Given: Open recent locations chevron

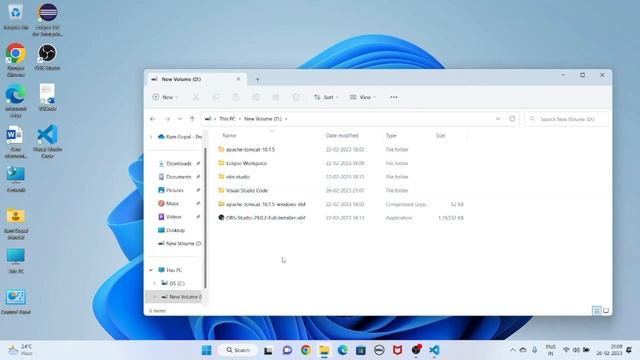Looking at the screenshot, I should pyautogui.click(x=180, y=119).
